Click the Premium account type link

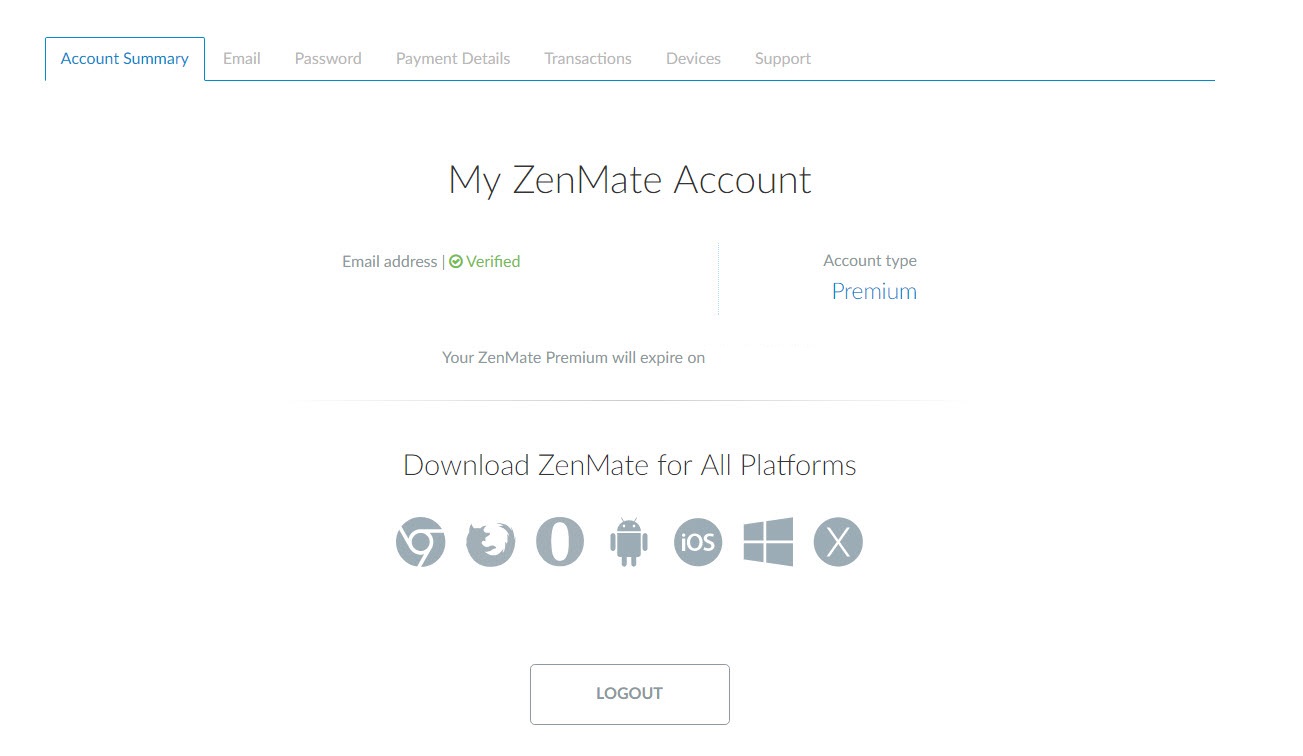[874, 291]
